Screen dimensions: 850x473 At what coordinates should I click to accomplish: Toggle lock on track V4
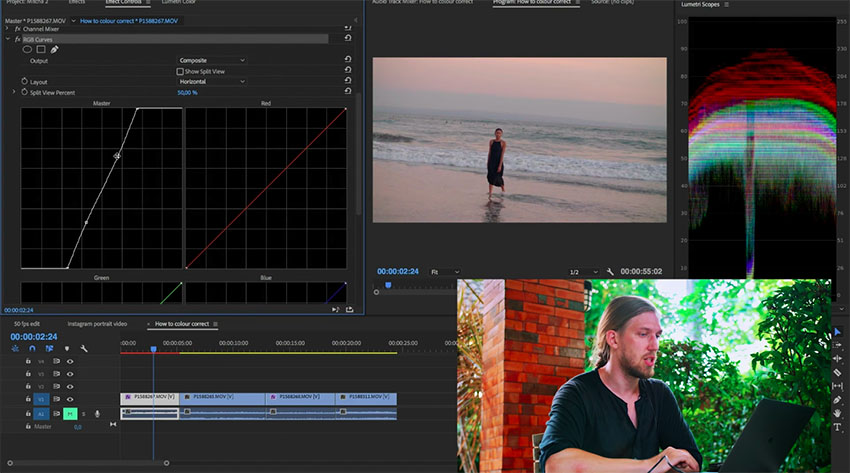[x=28, y=361]
